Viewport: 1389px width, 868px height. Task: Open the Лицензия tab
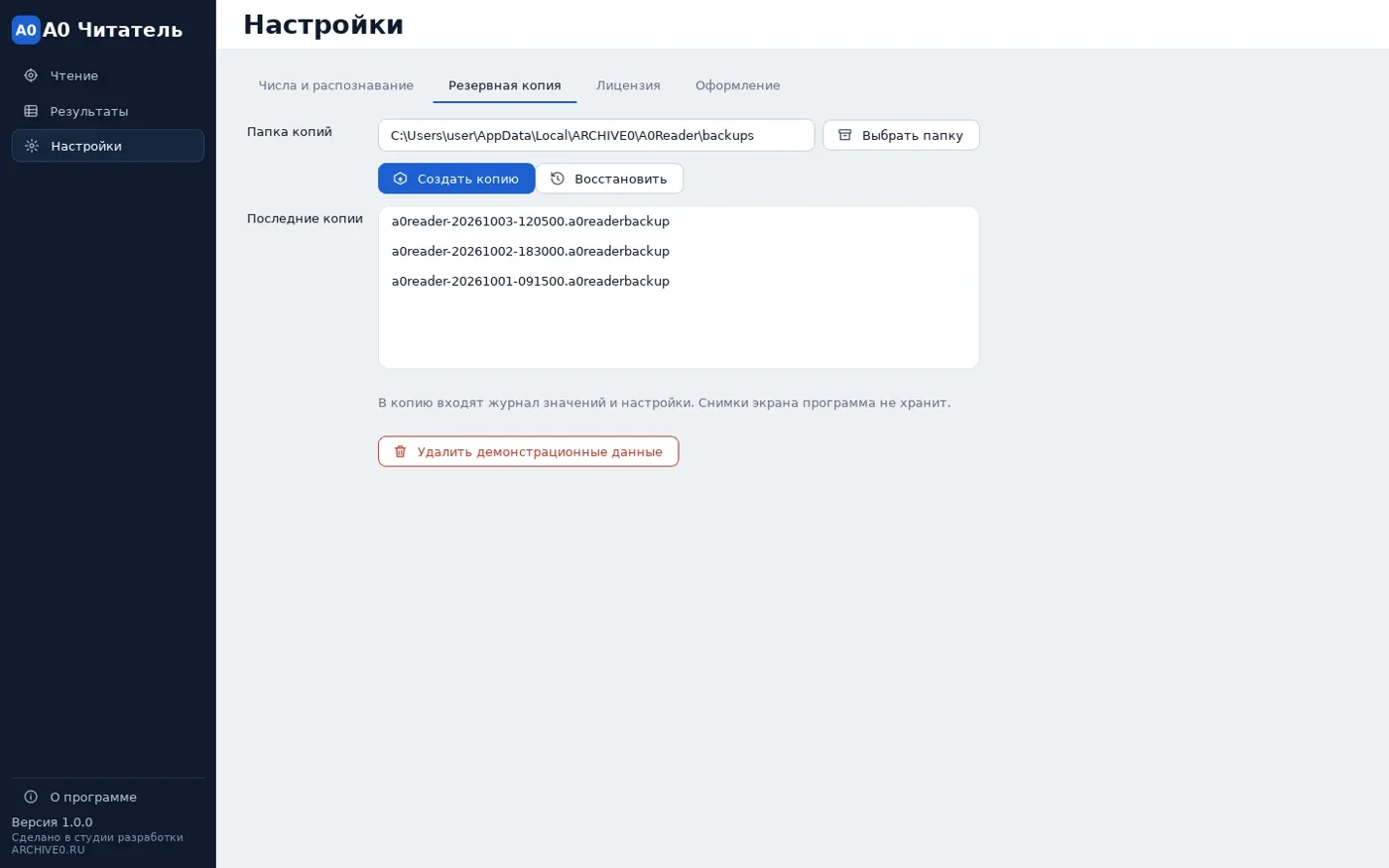pos(628,85)
